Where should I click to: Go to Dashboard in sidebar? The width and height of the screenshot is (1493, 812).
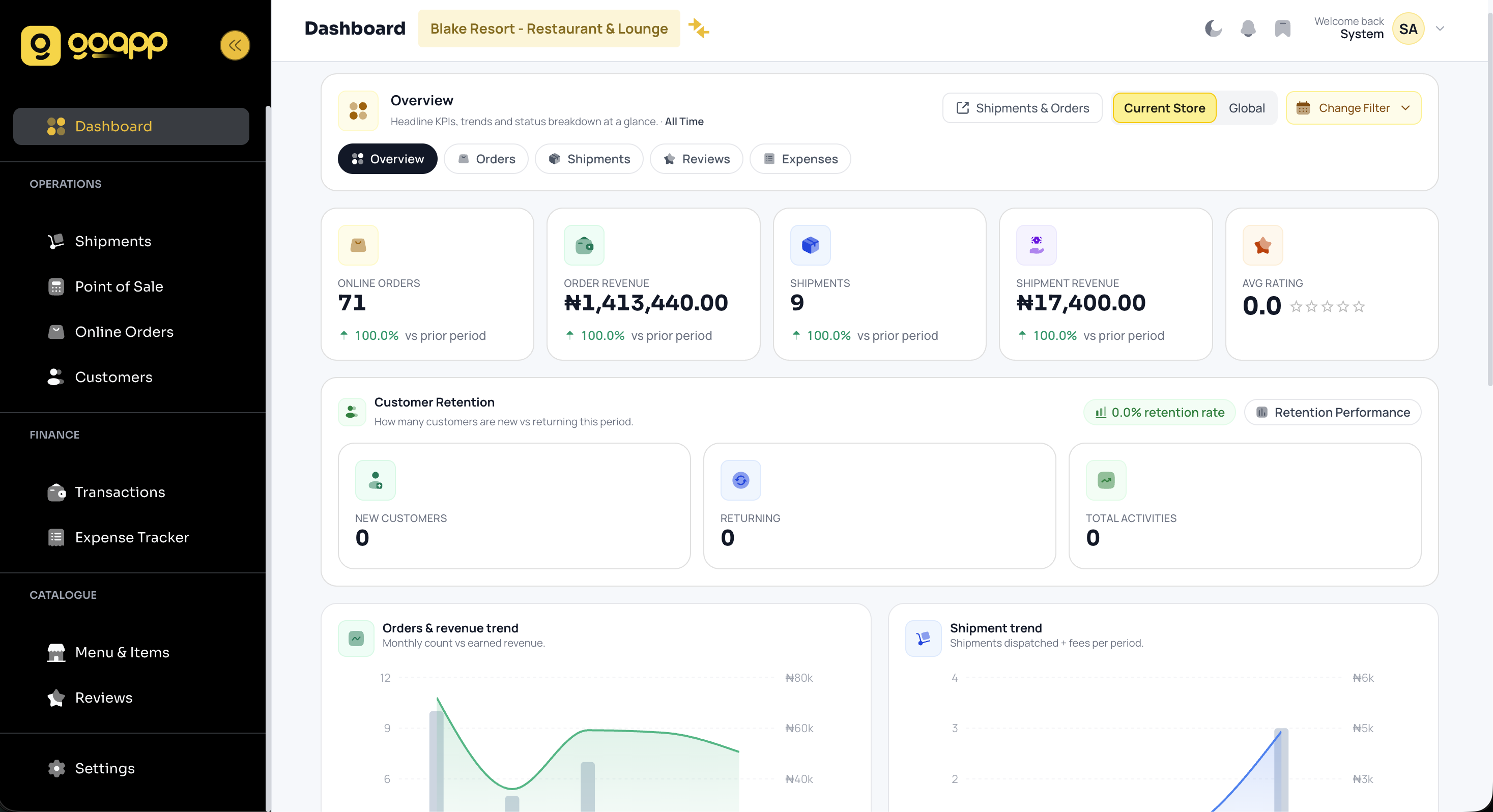click(x=131, y=126)
